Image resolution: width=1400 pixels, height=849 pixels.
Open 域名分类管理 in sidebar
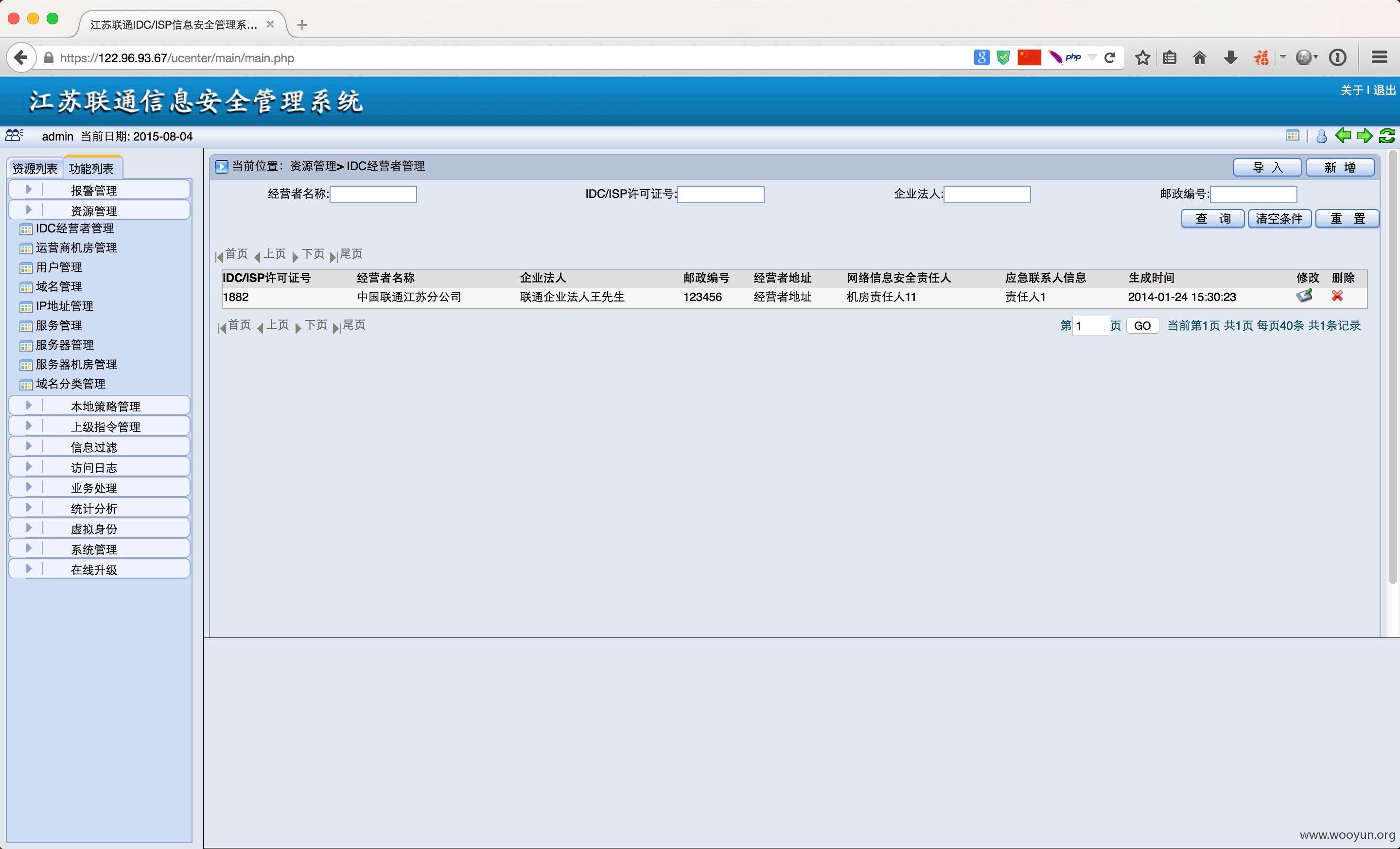coord(70,384)
